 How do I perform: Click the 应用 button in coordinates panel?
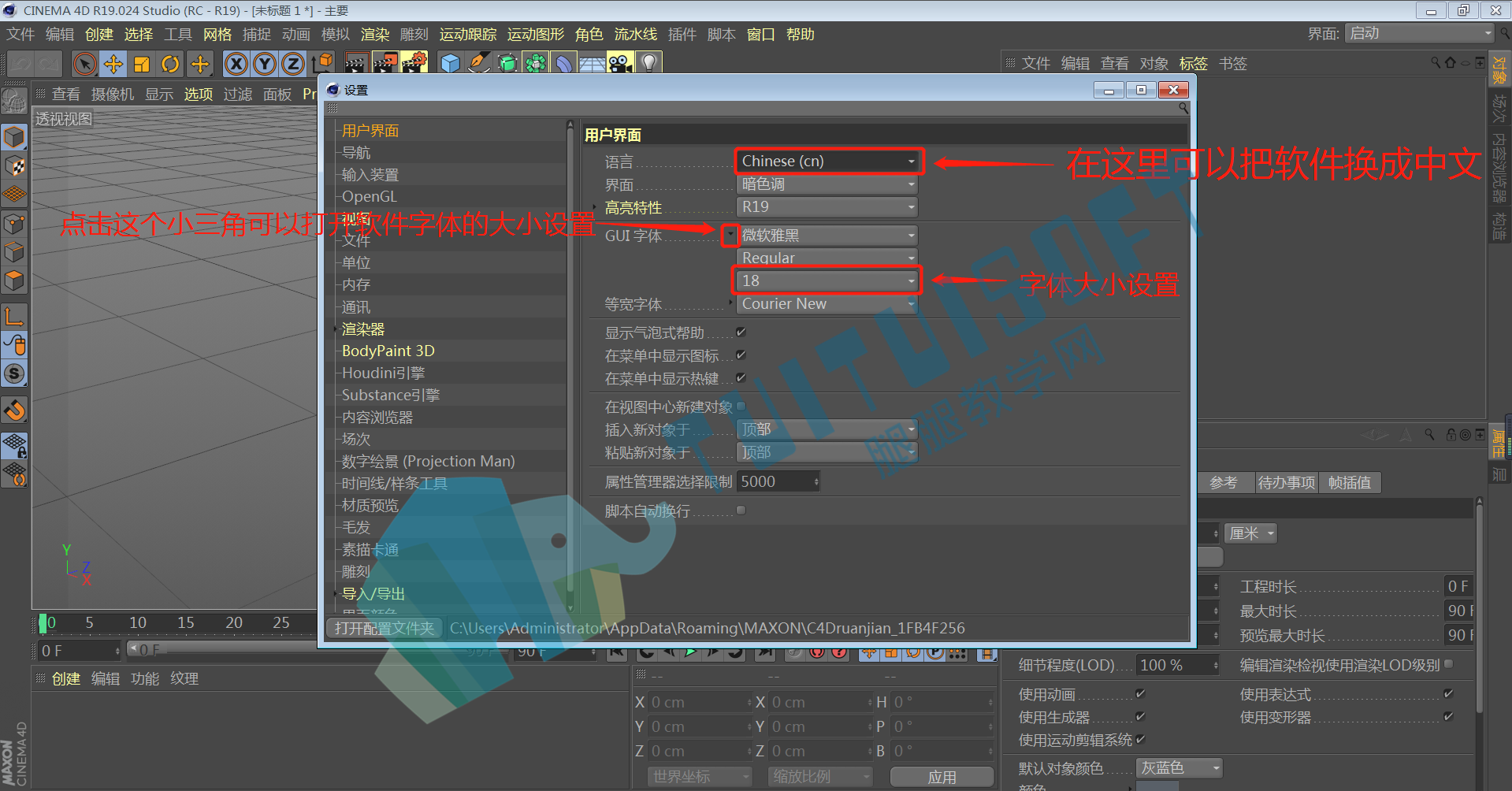click(942, 777)
